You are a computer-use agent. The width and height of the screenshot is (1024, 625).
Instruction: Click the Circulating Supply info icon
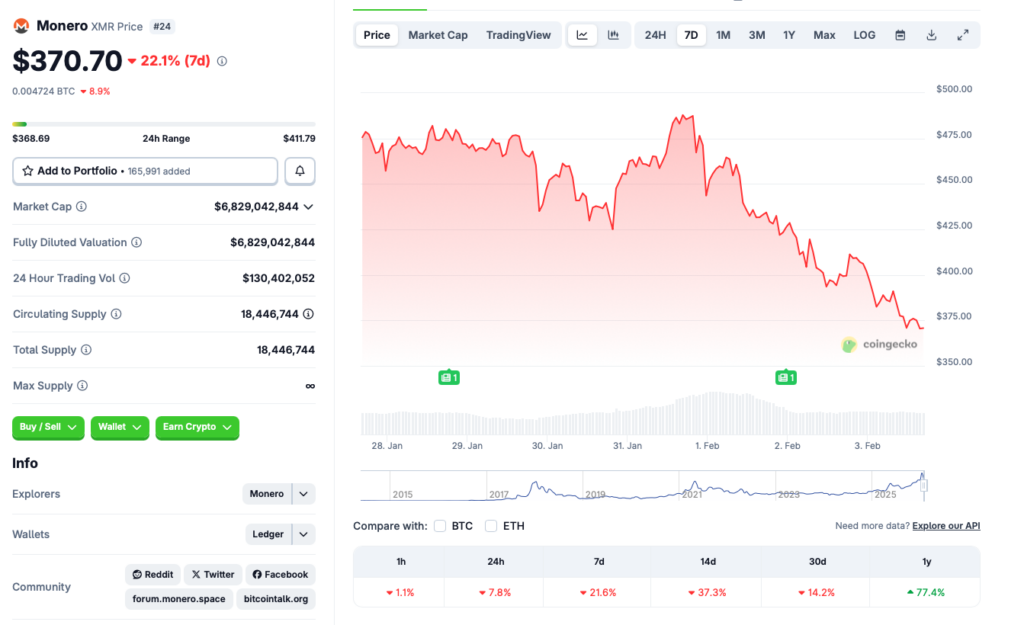pos(116,314)
